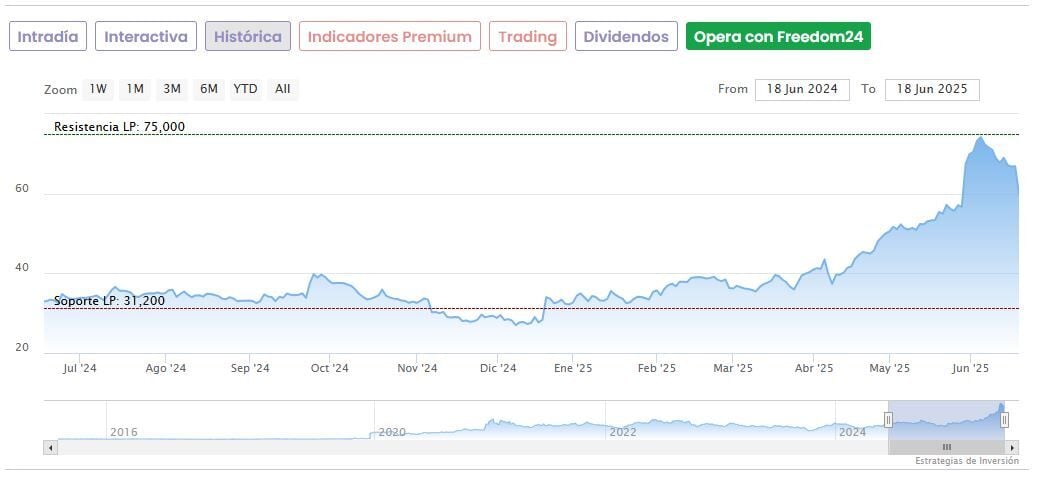Edit the From date field
Screen dimensions: 1037x479
802,89
